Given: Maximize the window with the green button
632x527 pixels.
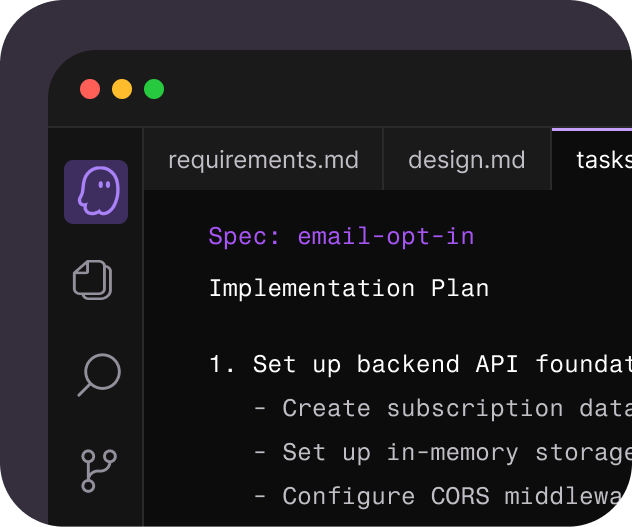Looking at the screenshot, I should click(x=154, y=89).
